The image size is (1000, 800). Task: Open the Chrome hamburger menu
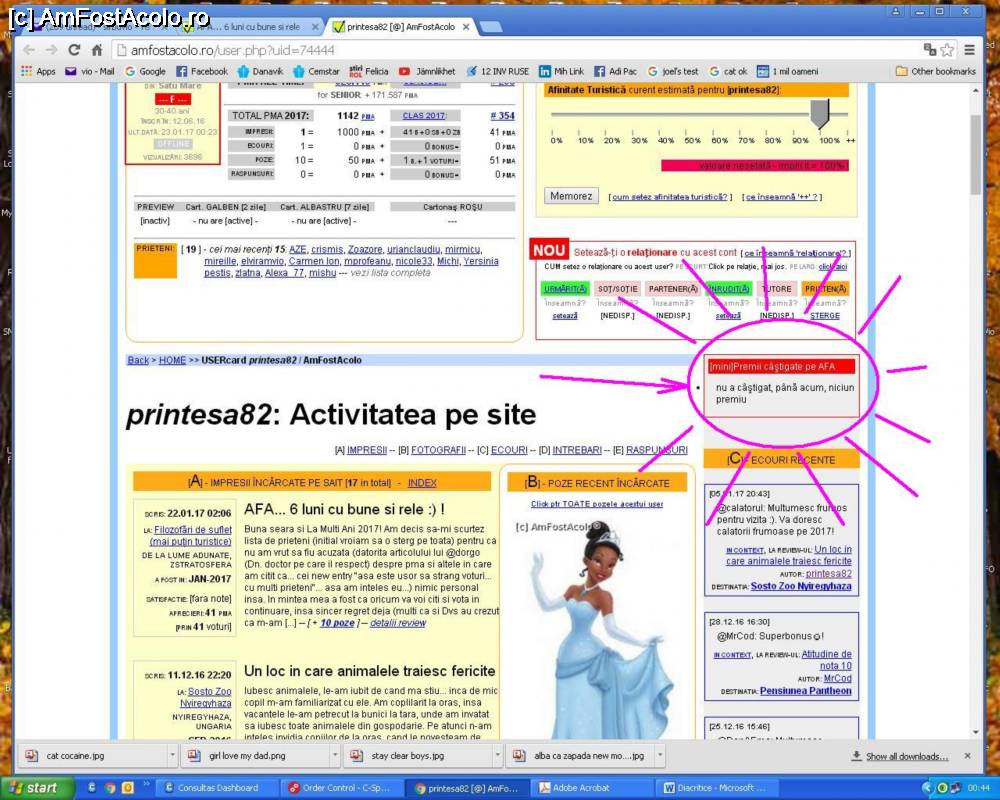[x=969, y=50]
